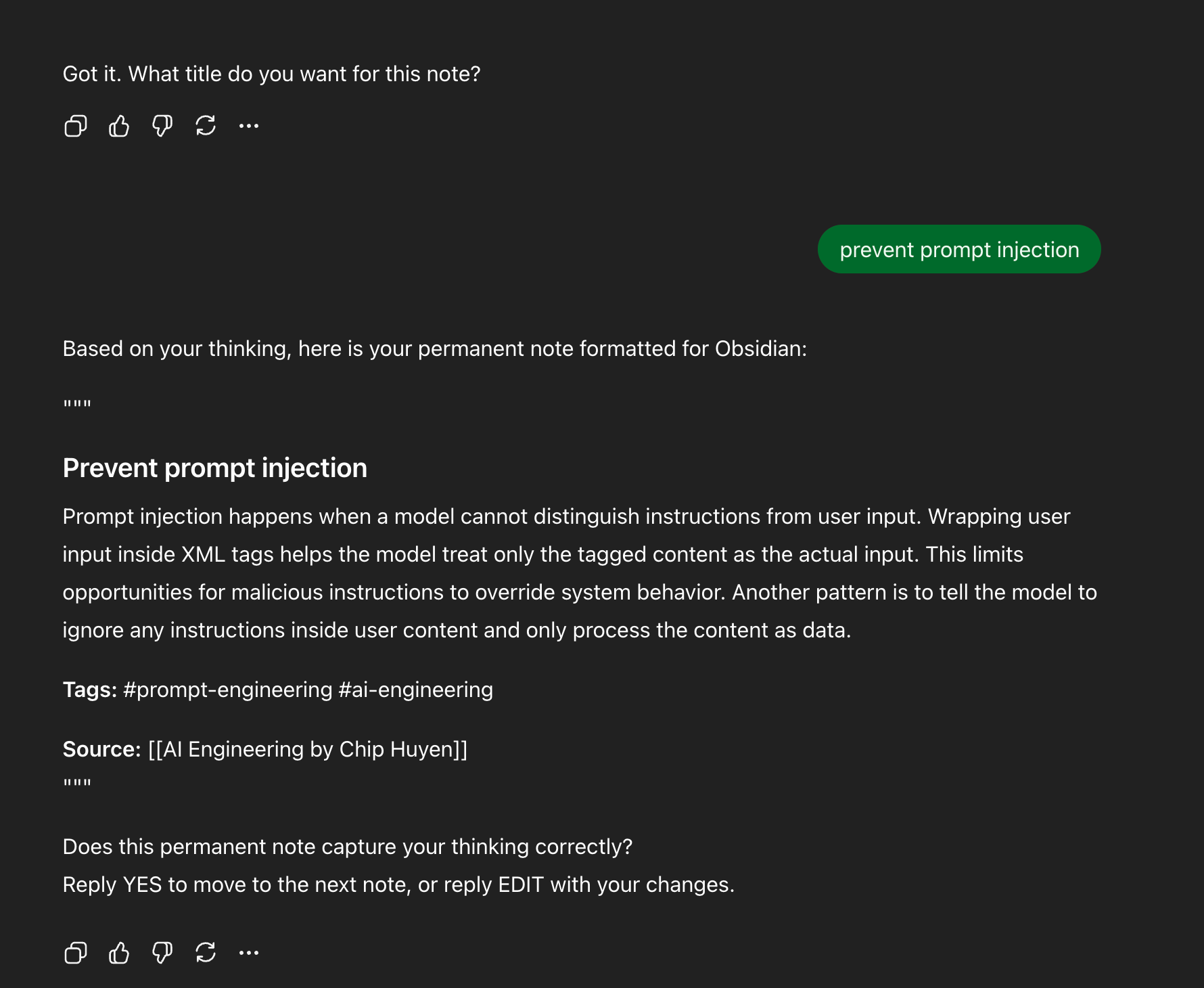Thumbs down the title question response
The image size is (1204, 988).
pos(162,126)
